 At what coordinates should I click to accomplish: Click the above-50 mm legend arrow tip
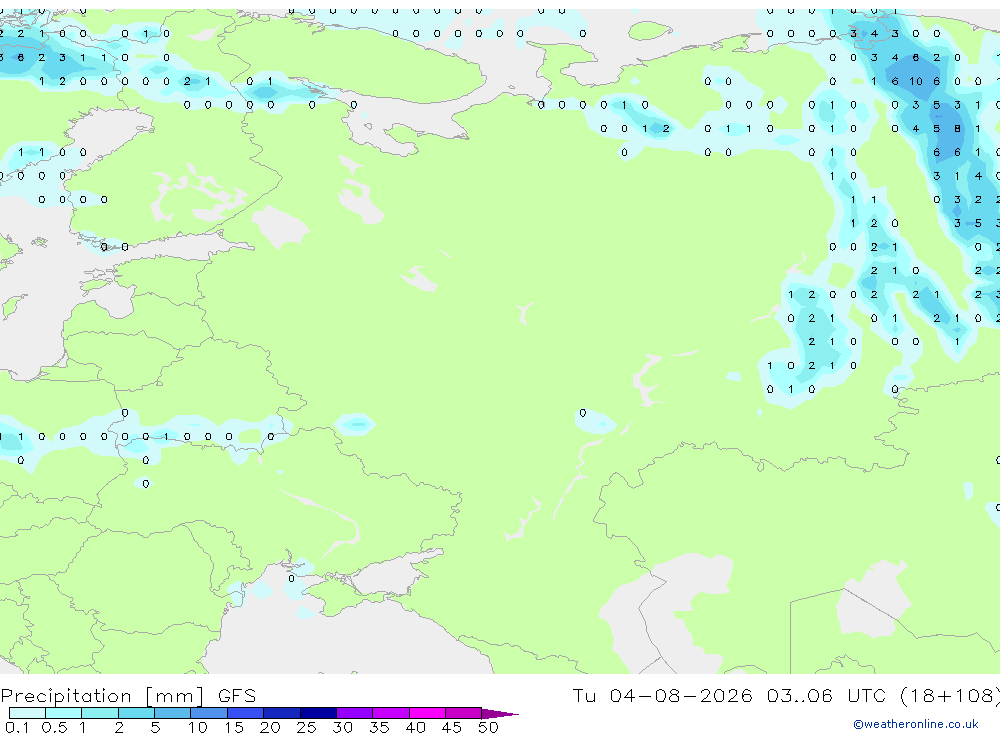point(499,714)
